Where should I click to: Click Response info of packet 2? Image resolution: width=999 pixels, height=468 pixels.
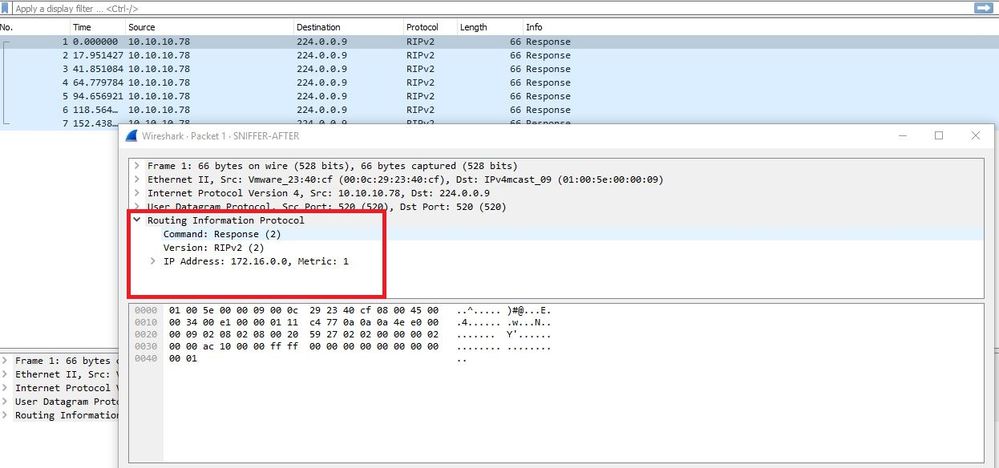(548, 55)
